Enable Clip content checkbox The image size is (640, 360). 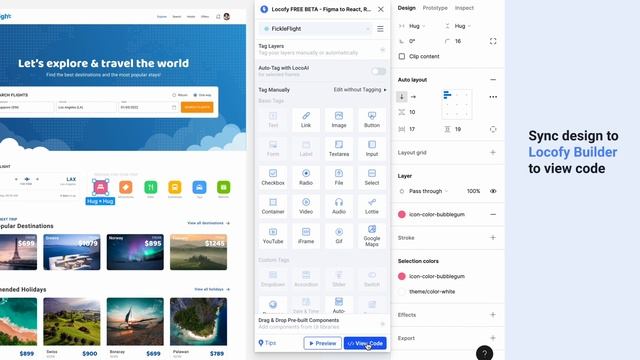[x=402, y=56]
